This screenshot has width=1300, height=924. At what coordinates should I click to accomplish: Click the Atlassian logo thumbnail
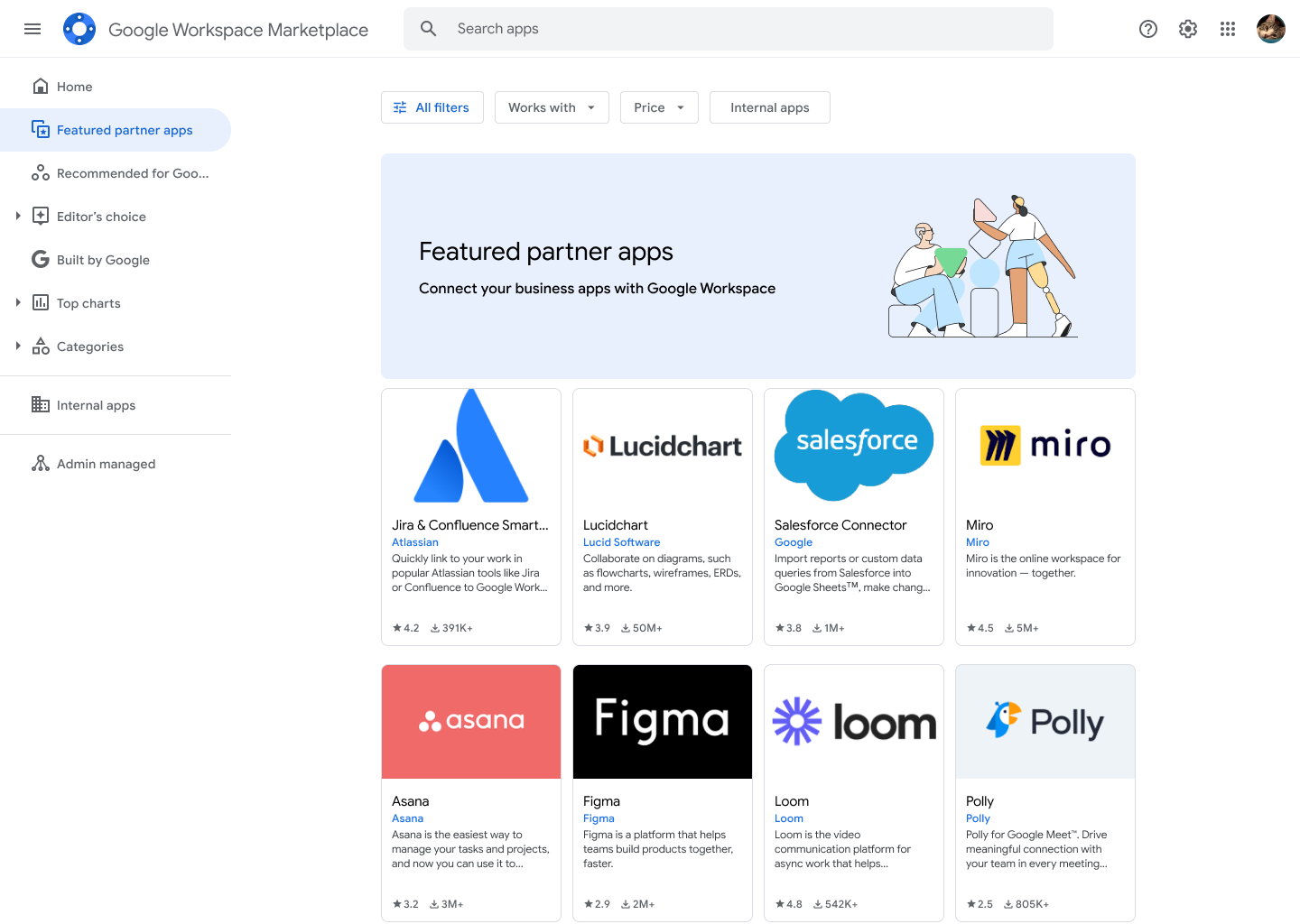click(x=471, y=446)
